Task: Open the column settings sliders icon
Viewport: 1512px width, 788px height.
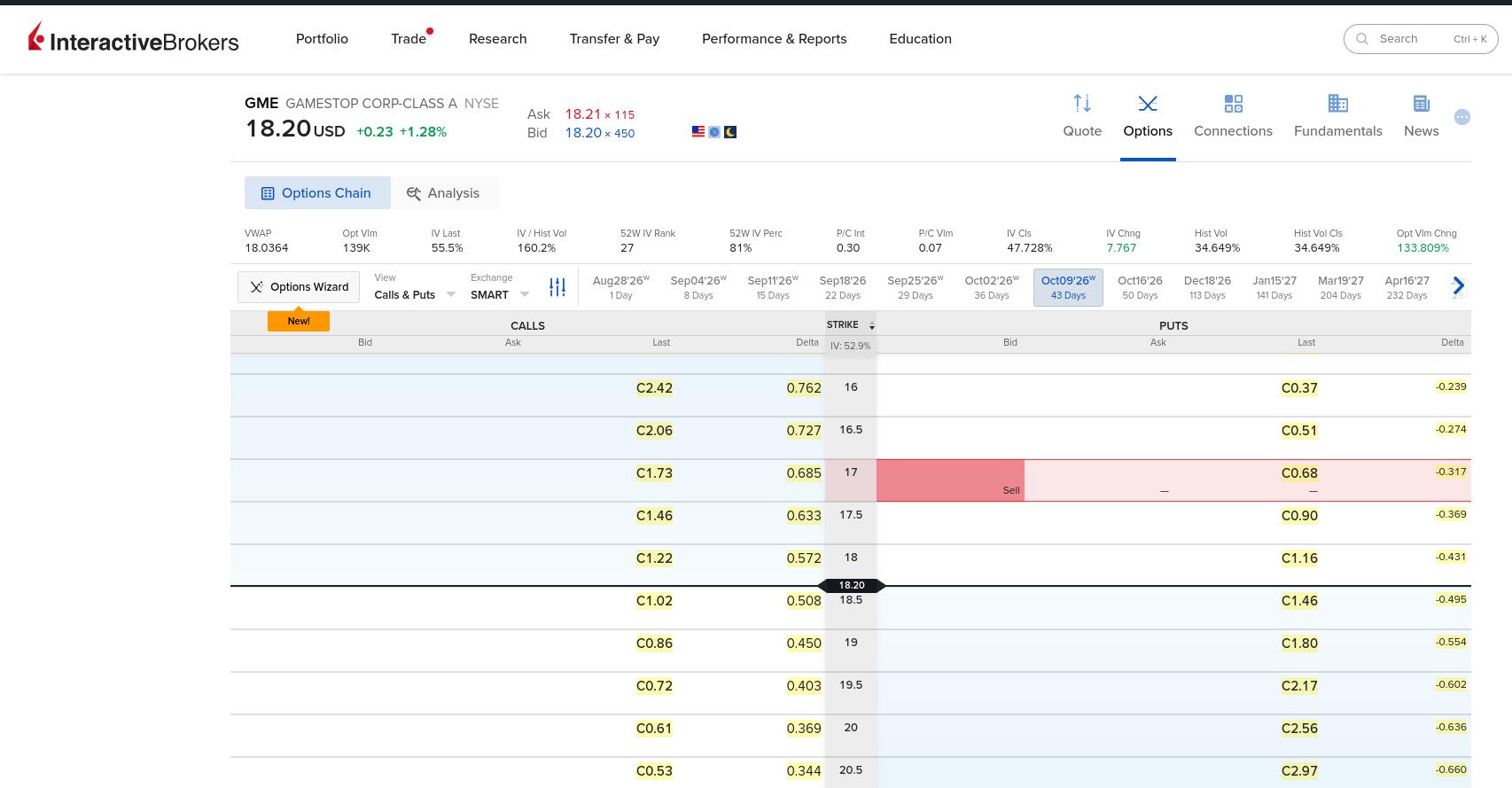Action: coord(557,287)
